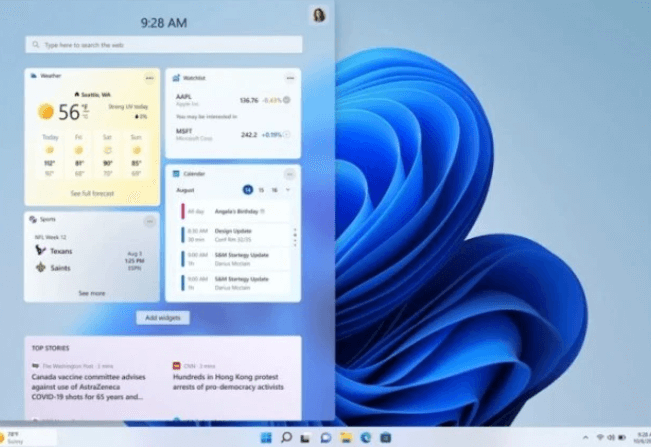651x447 pixels.
Task: Click the CNN source logo icon
Action: pos(176,366)
